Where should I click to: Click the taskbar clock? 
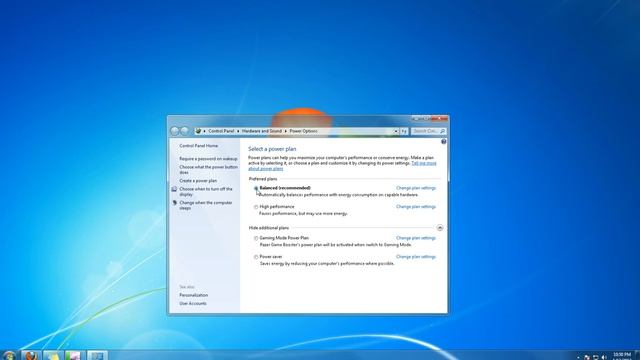[622, 356]
